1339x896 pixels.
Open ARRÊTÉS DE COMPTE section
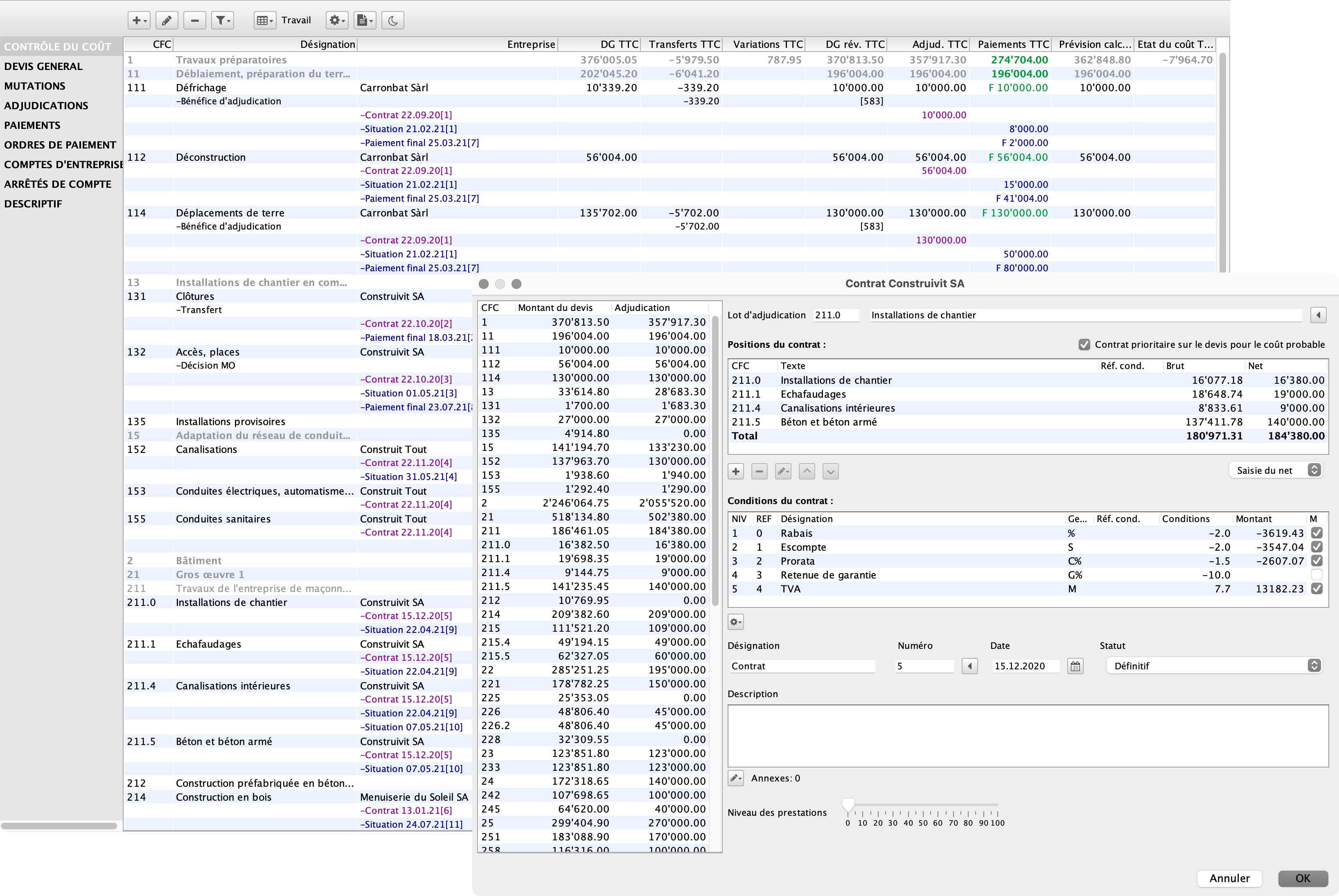[x=58, y=184]
